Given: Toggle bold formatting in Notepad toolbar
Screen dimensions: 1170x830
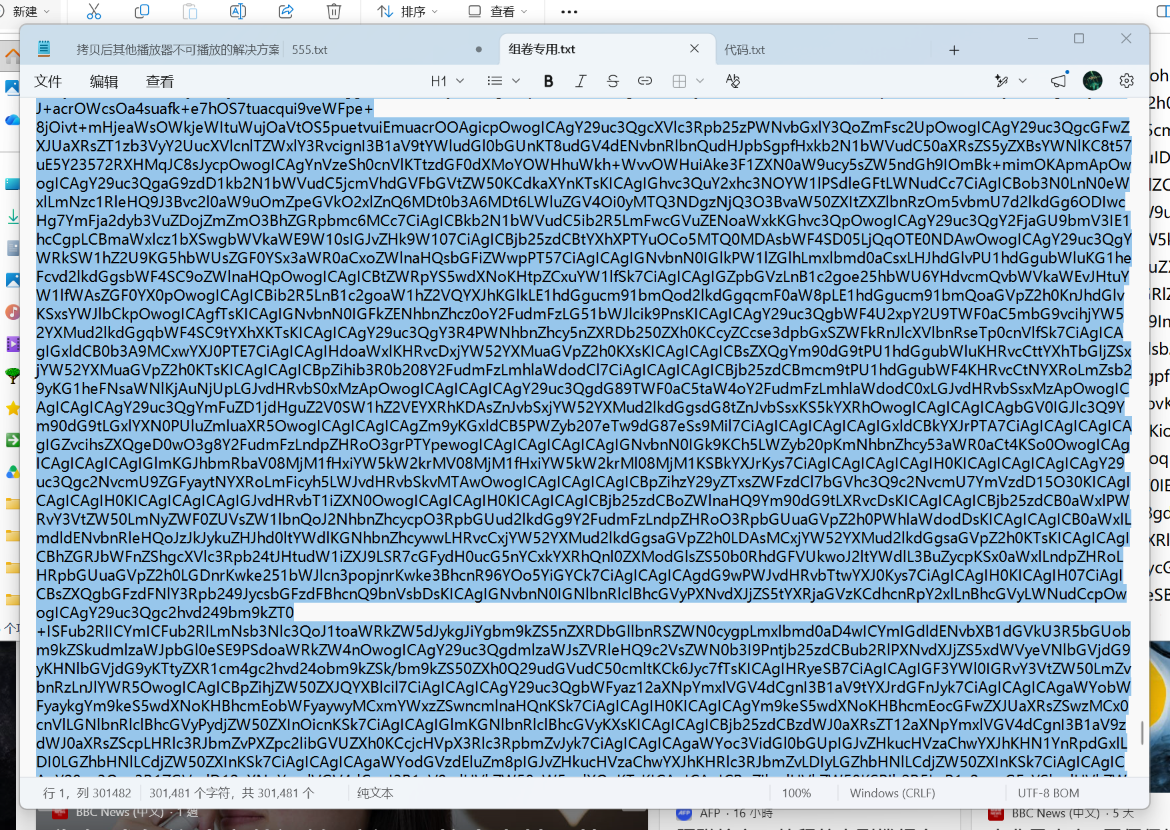Looking at the screenshot, I should (548, 81).
